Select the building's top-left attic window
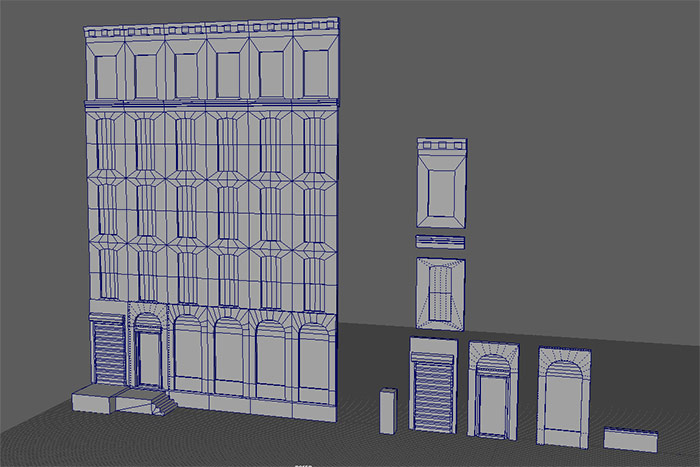This screenshot has width=700, height=467. [x=106, y=72]
